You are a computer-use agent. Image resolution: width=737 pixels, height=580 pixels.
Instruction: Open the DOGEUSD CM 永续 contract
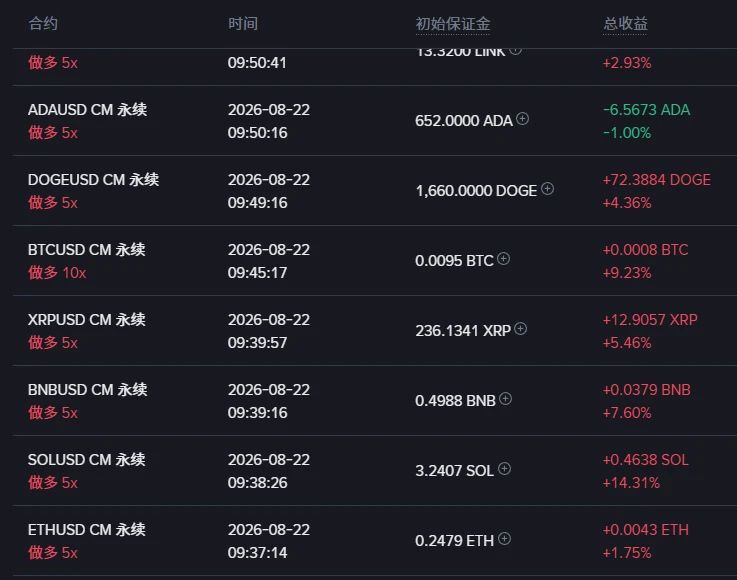click(94, 180)
